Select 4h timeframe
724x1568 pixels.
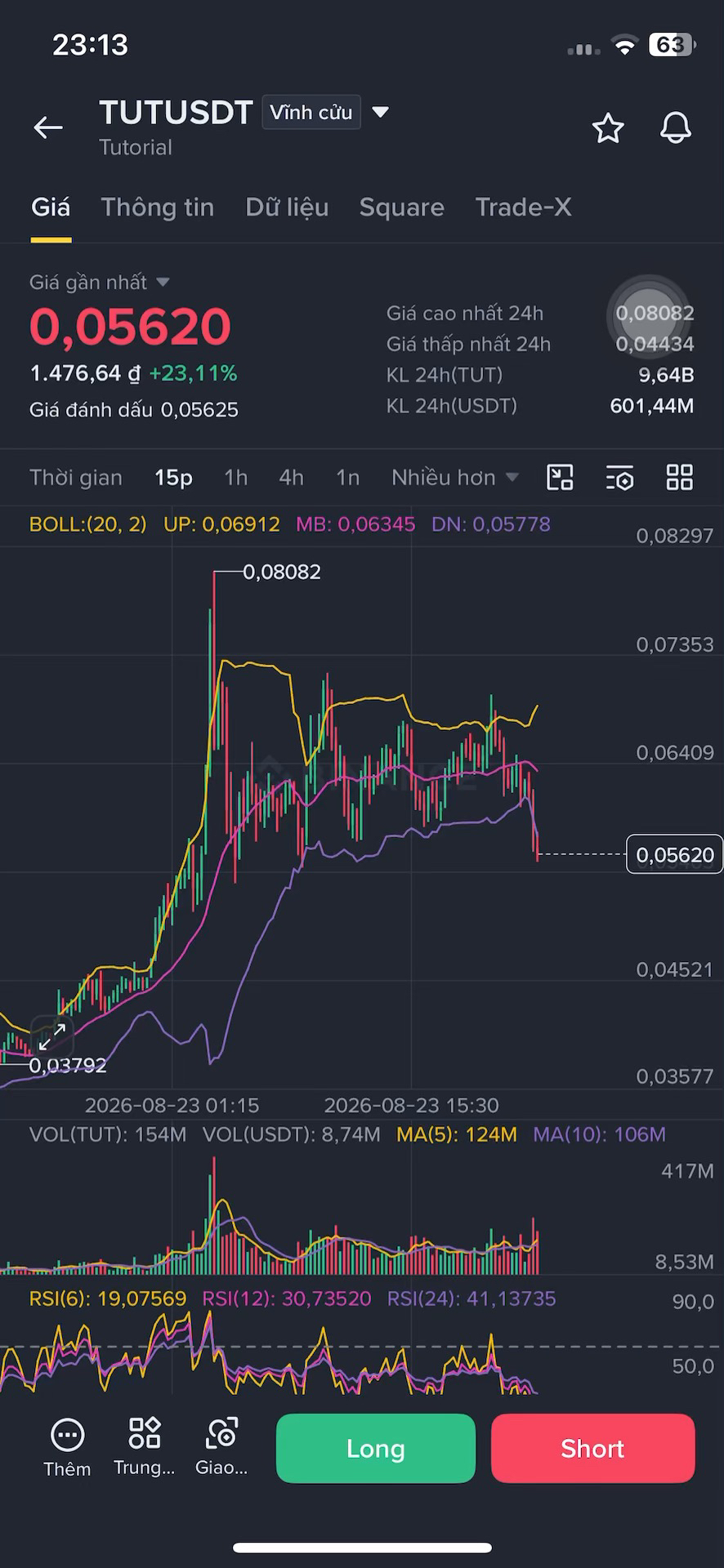coord(292,478)
